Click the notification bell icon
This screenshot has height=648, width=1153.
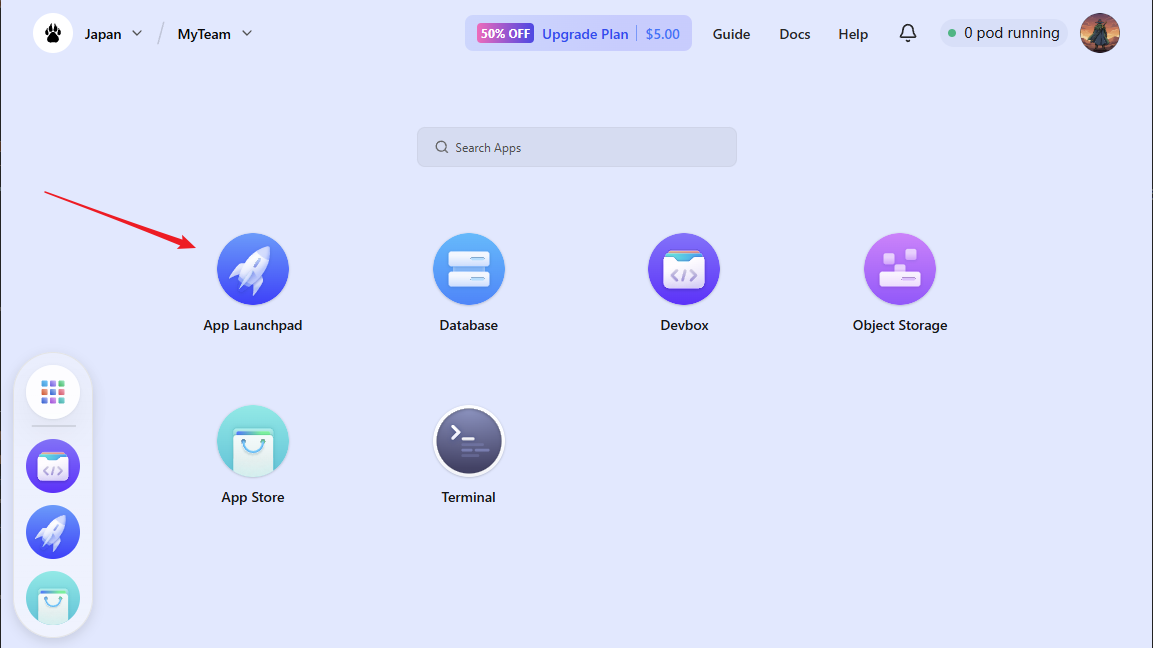point(908,33)
